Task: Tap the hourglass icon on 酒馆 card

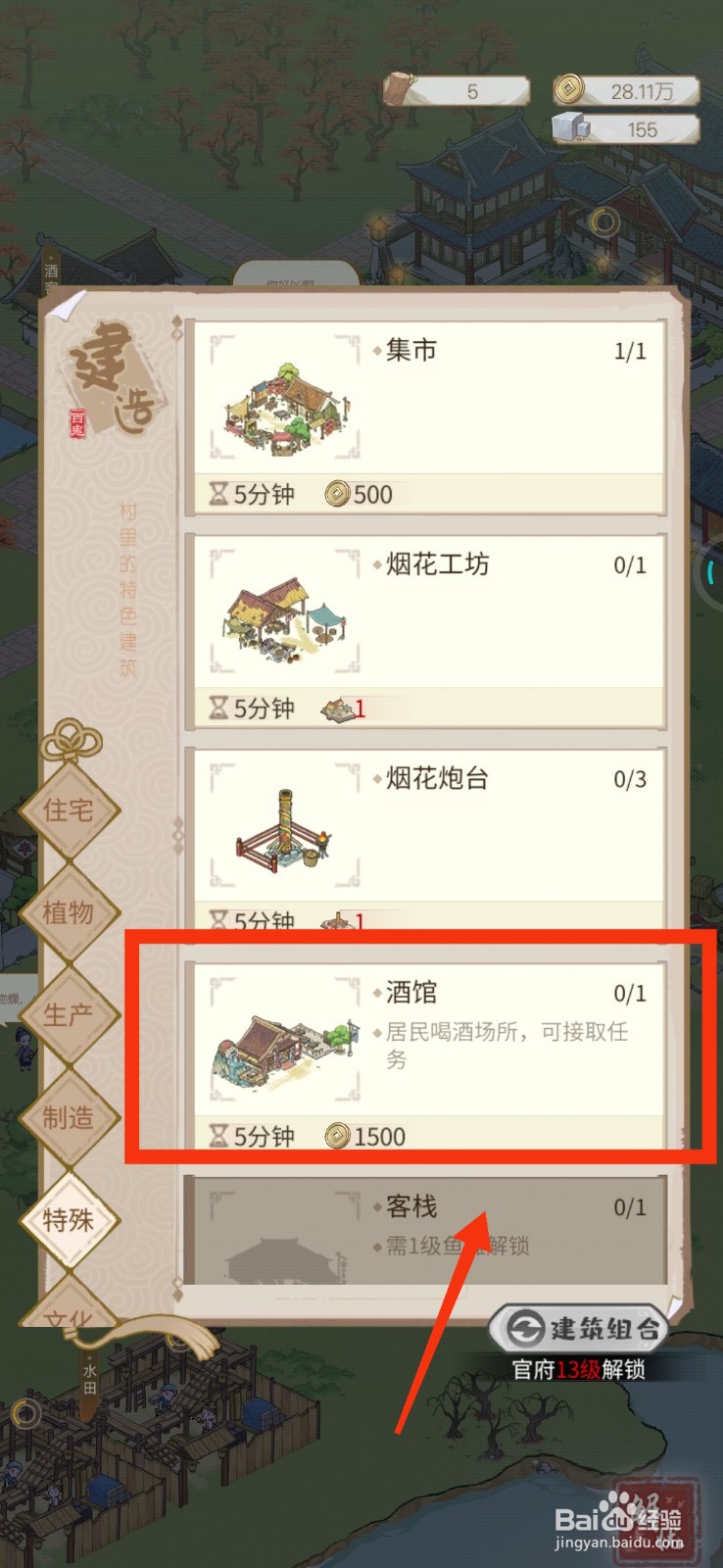Action: click(x=218, y=1137)
